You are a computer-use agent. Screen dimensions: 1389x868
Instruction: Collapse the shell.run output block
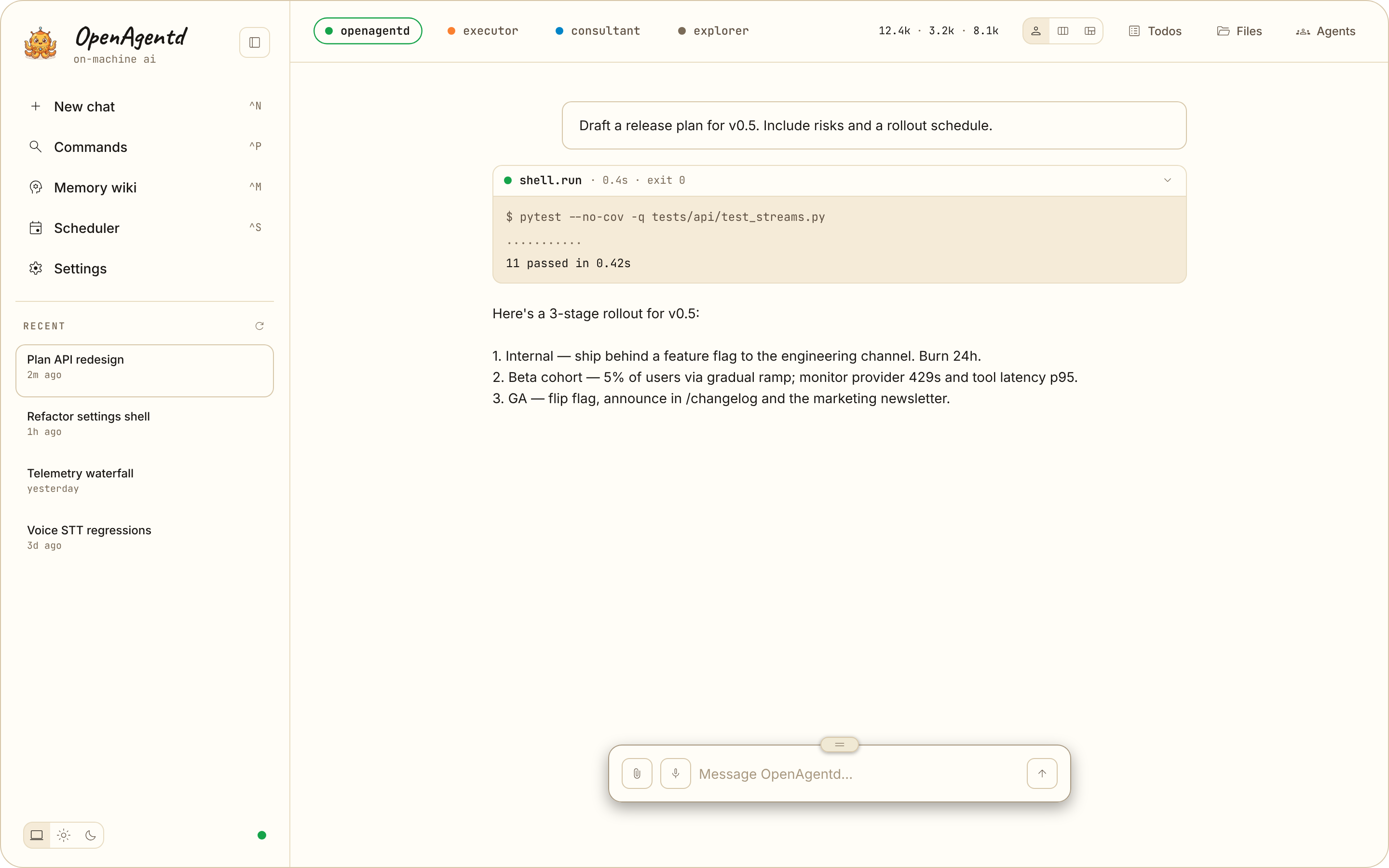pyautogui.click(x=1168, y=180)
